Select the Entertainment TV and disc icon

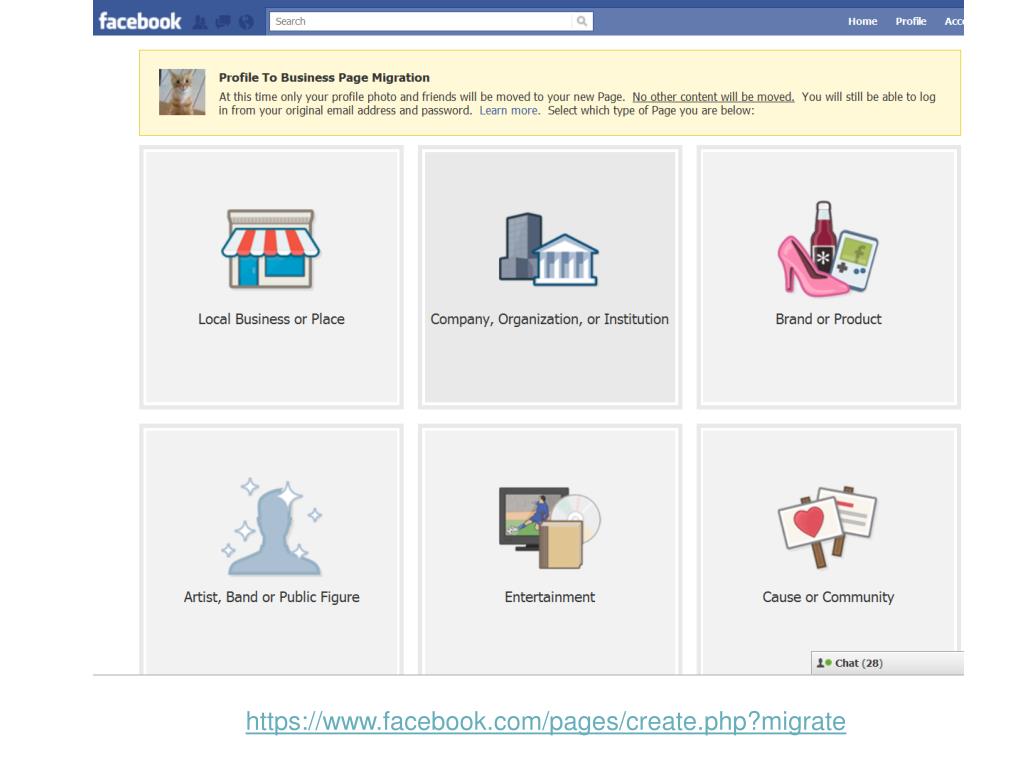[550, 528]
